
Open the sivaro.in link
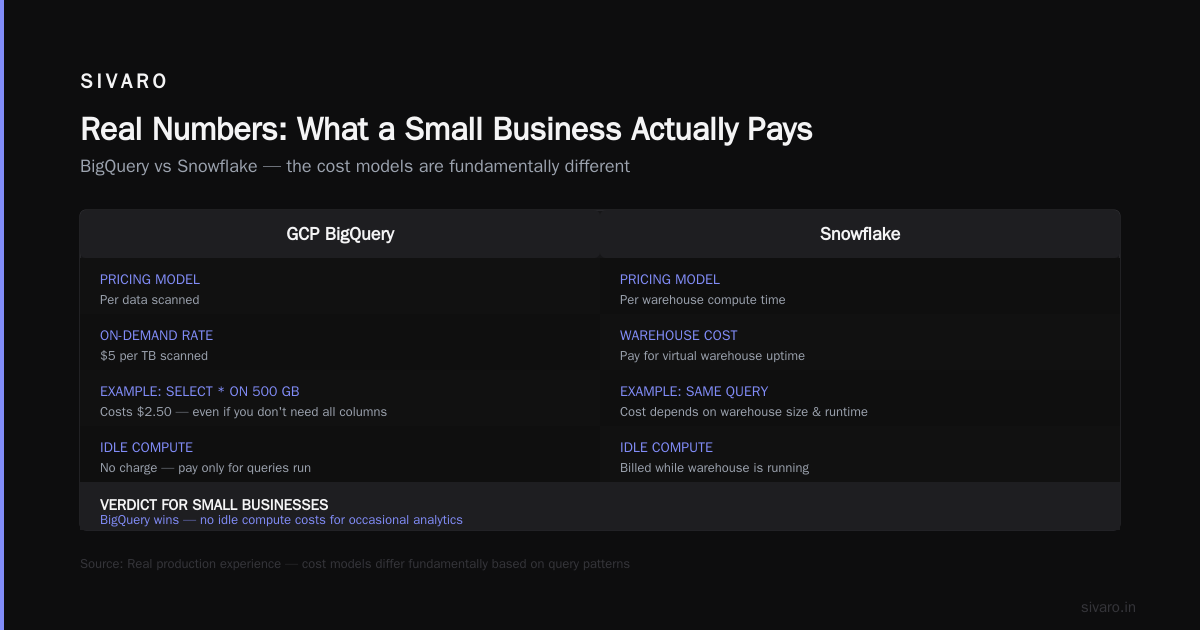(1108, 607)
